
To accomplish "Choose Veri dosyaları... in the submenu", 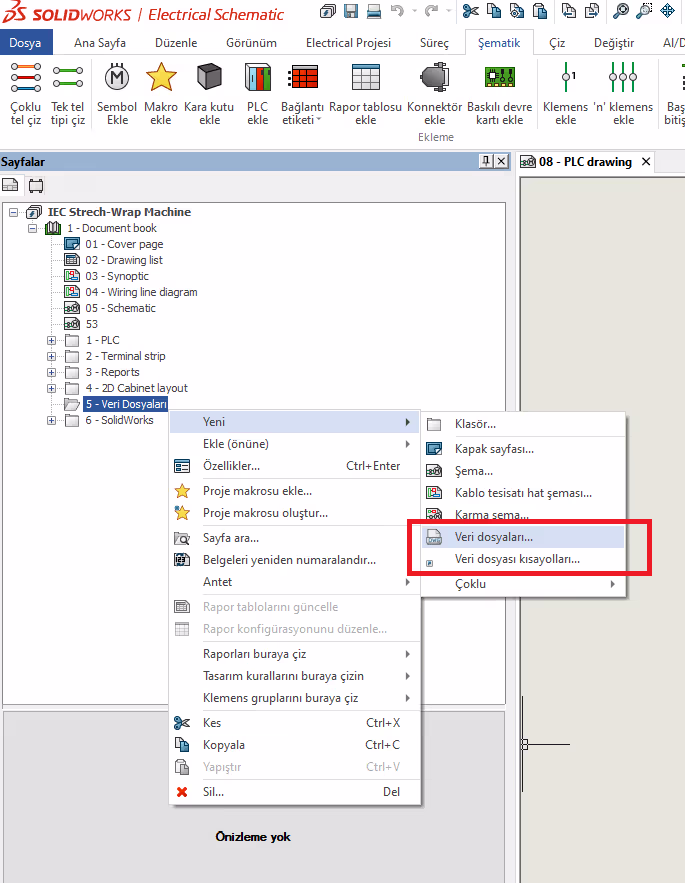I will pyautogui.click(x=523, y=537).
